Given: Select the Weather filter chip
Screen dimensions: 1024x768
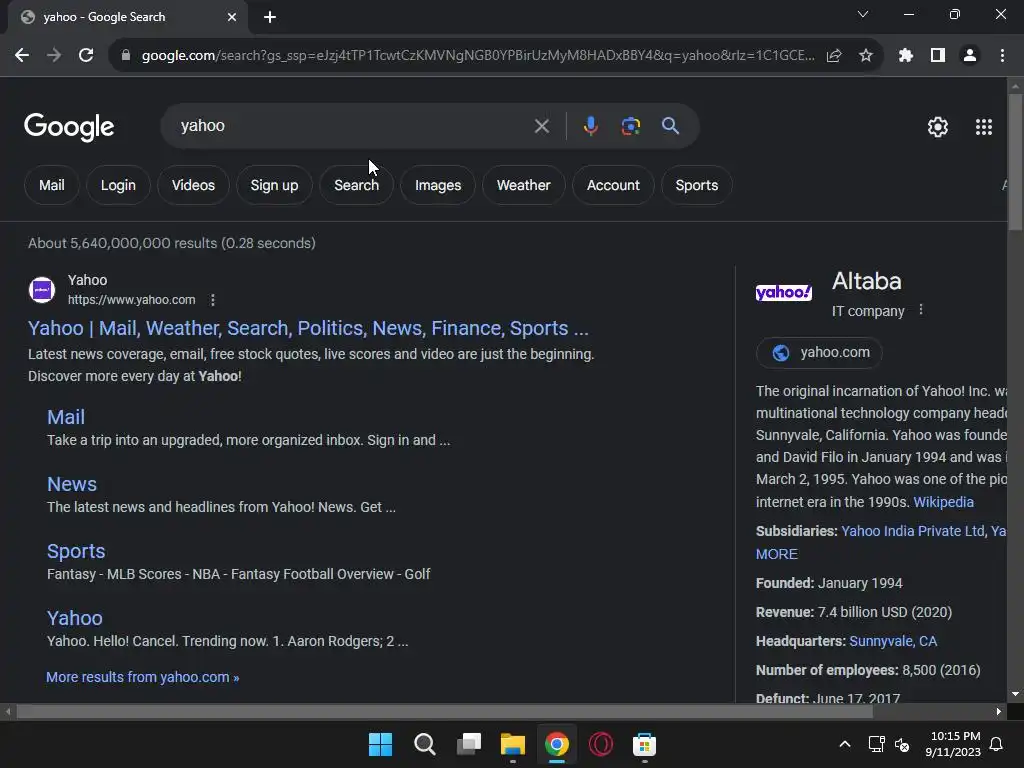Looking at the screenshot, I should point(524,185).
